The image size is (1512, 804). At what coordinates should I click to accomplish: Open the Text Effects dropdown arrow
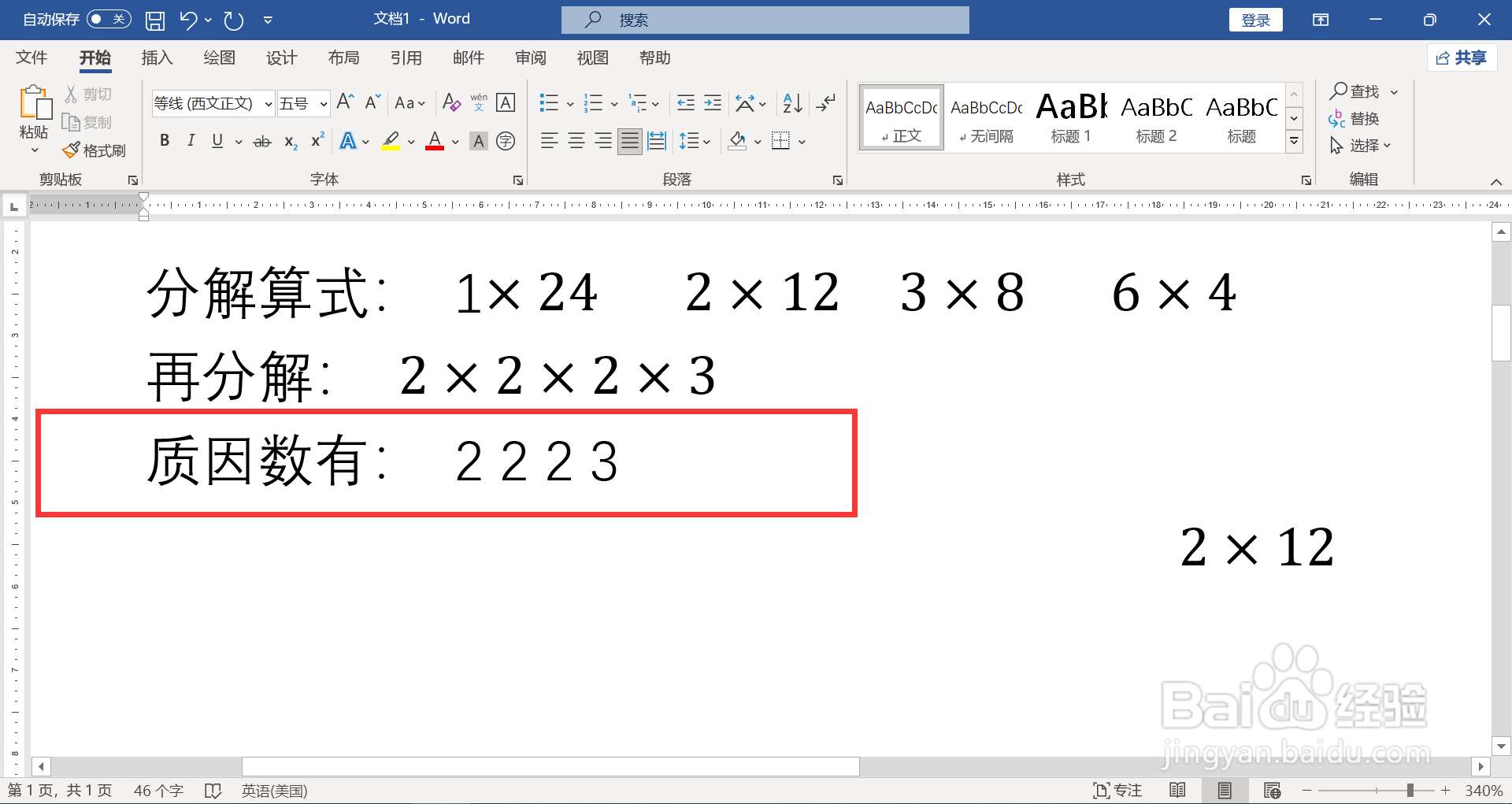pyautogui.click(x=365, y=143)
